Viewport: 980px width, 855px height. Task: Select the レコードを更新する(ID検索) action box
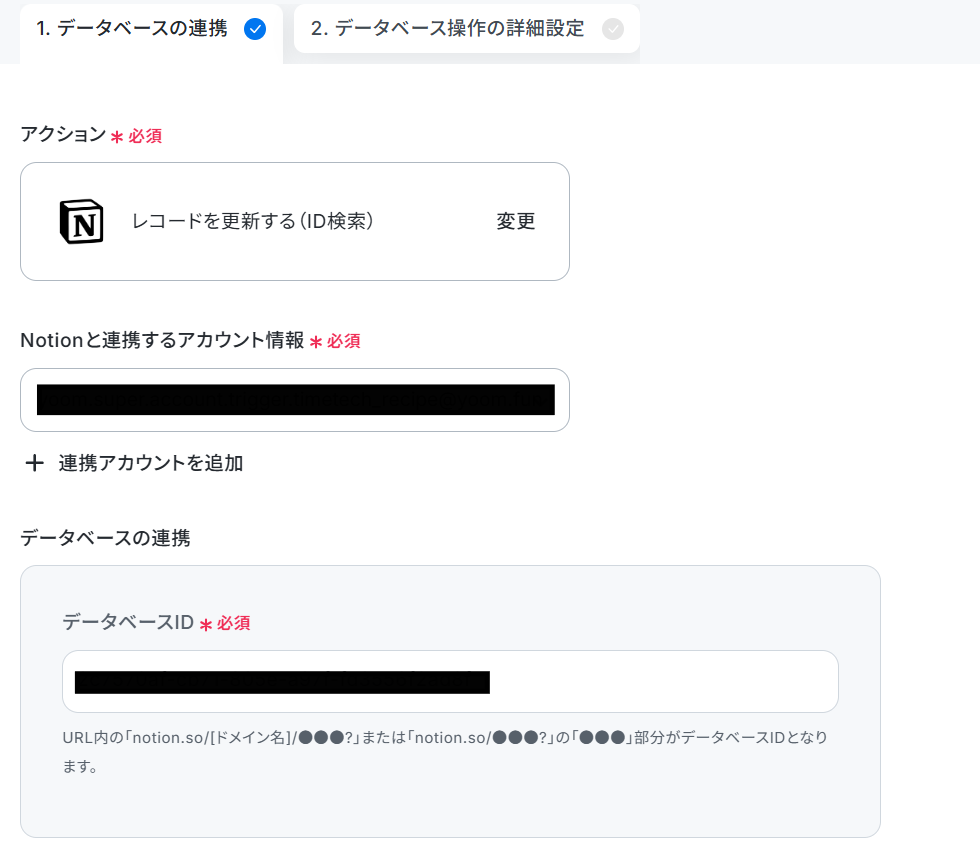[295, 221]
